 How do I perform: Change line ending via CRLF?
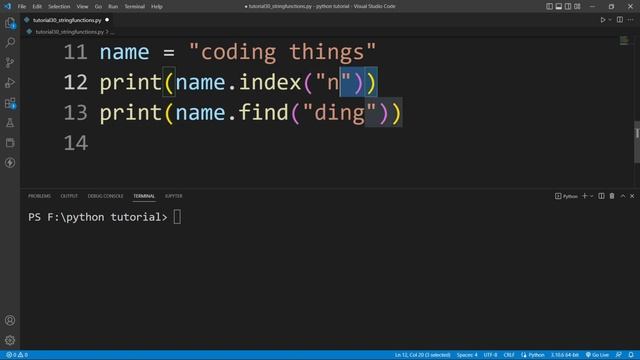coord(509,355)
